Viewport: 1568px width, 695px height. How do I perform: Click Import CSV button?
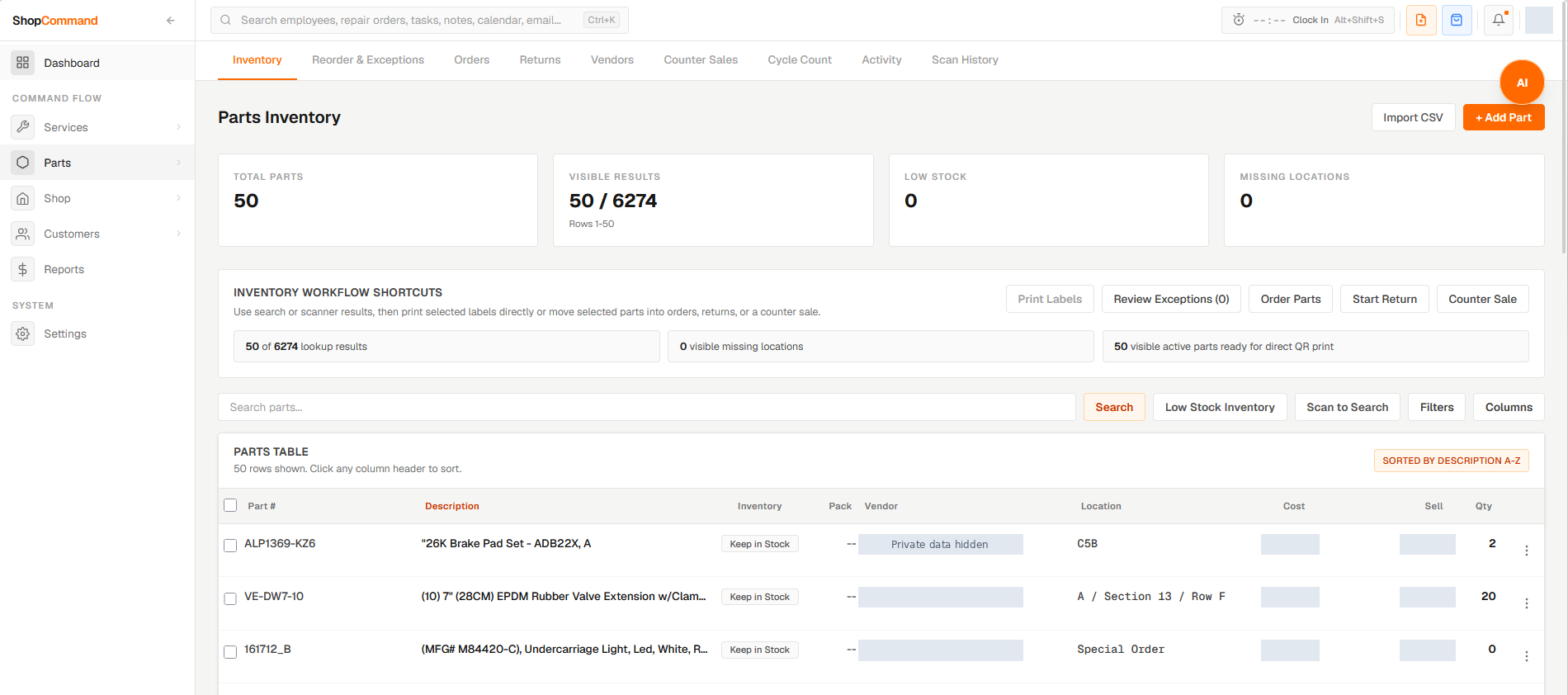pyautogui.click(x=1413, y=117)
